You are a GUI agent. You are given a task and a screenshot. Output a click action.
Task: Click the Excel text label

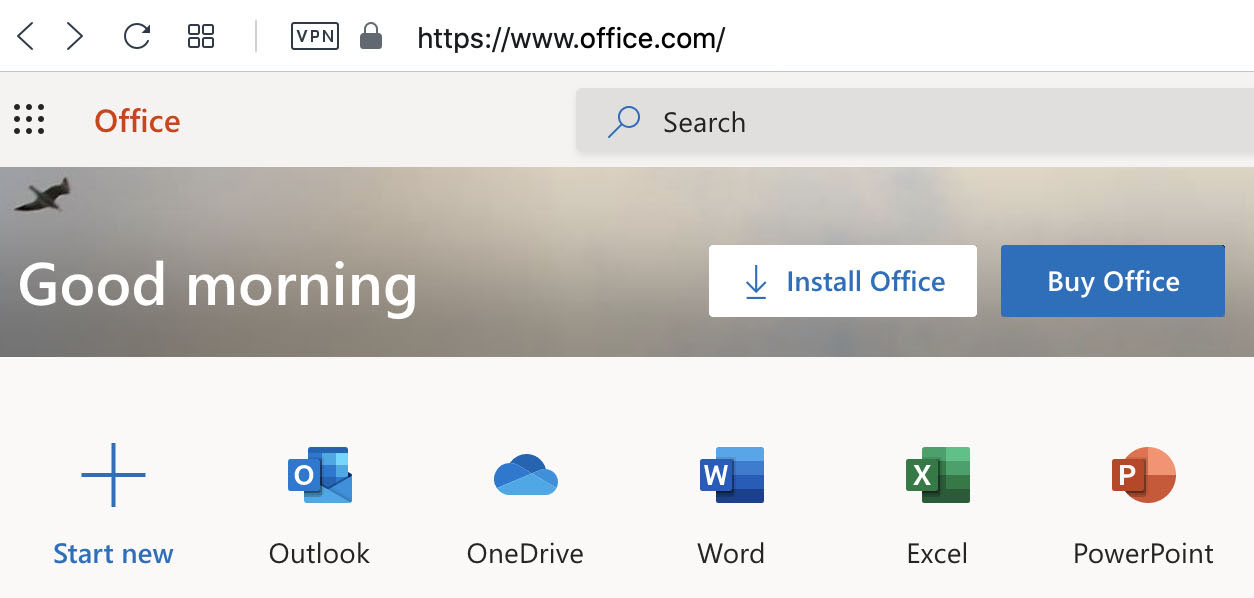(937, 553)
